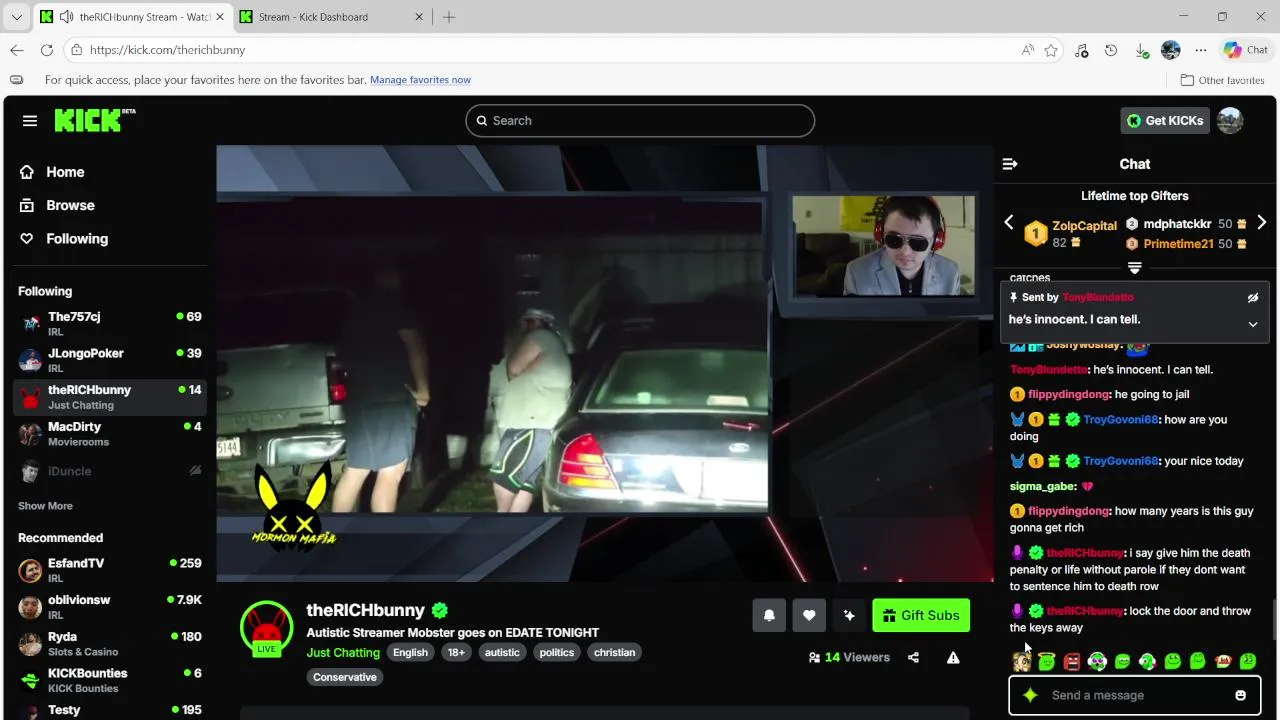The image size is (1280, 720).
Task: Click the Gift Subs button
Action: tap(921, 616)
